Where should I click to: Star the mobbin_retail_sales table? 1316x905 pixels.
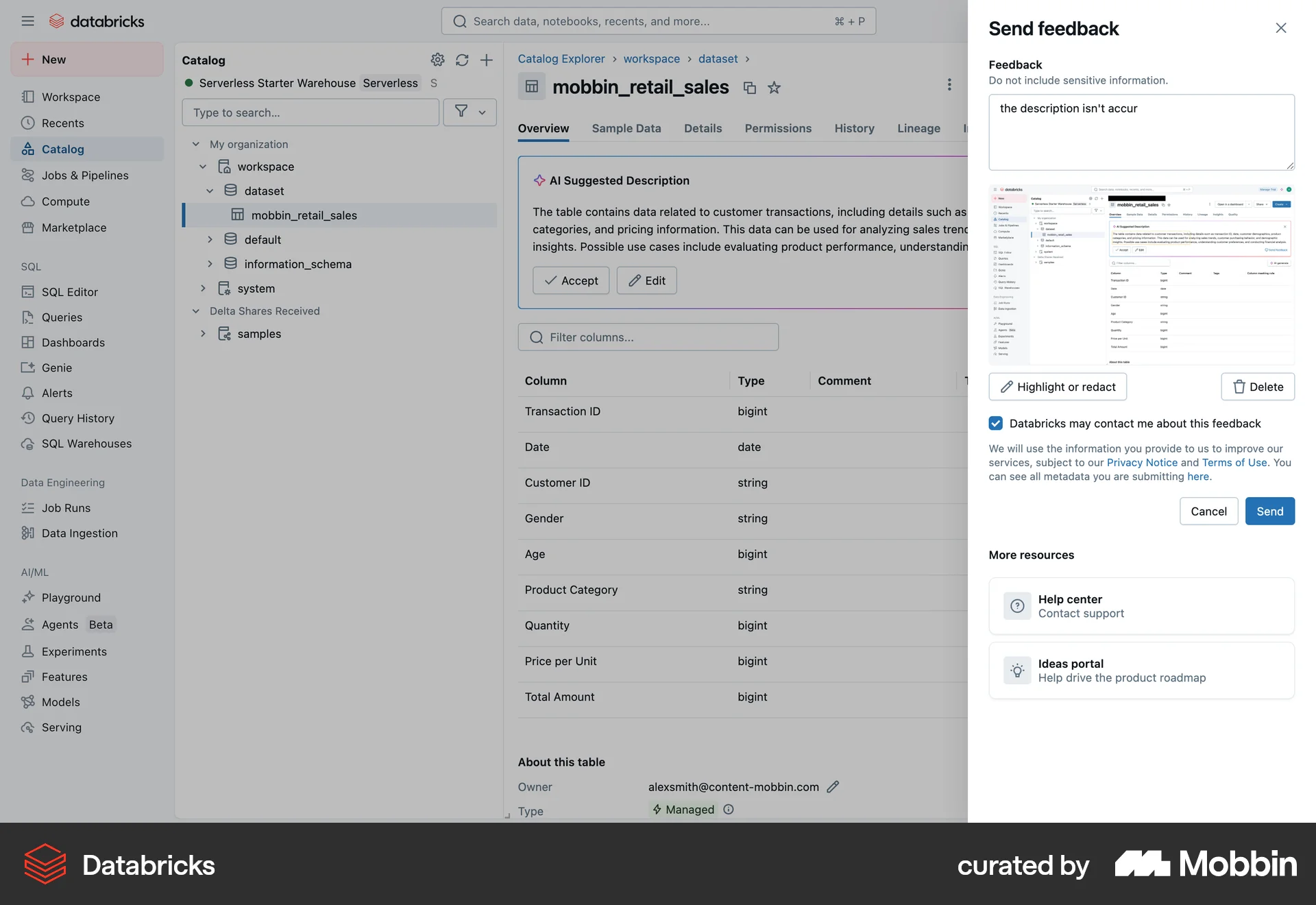[x=774, y=88]
